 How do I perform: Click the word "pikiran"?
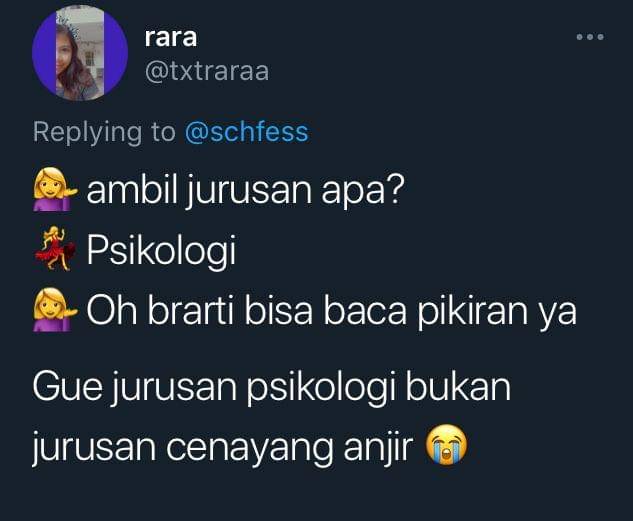[472, 311]
